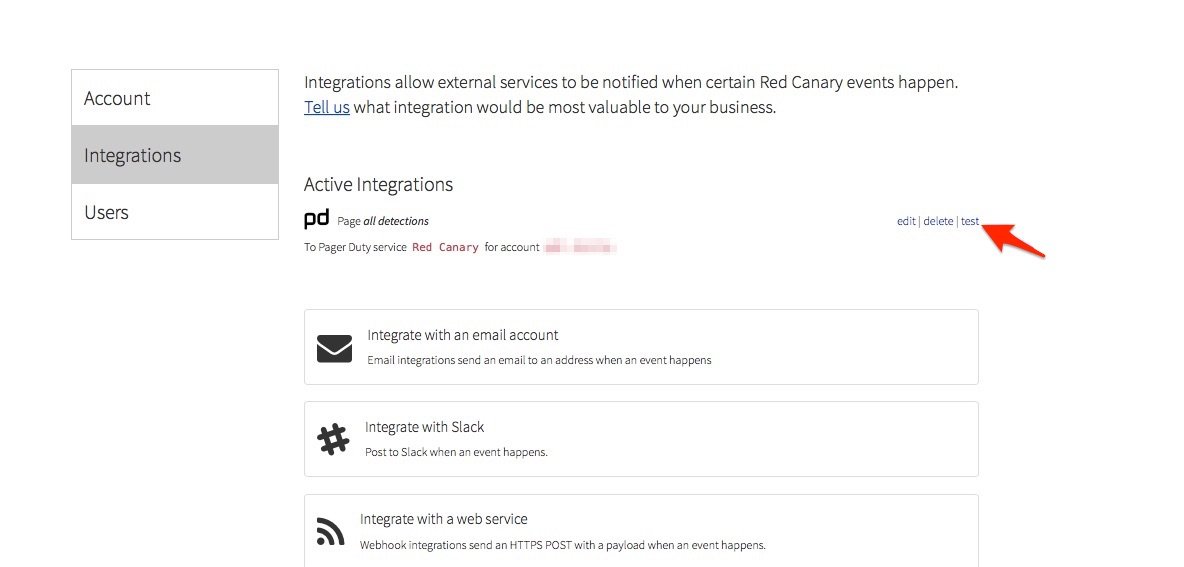Image resolution: width=1184 pixels, height=567 pixels.
Task: Click the blurred PagerDuty account name
Action: [x=580, y=246]
